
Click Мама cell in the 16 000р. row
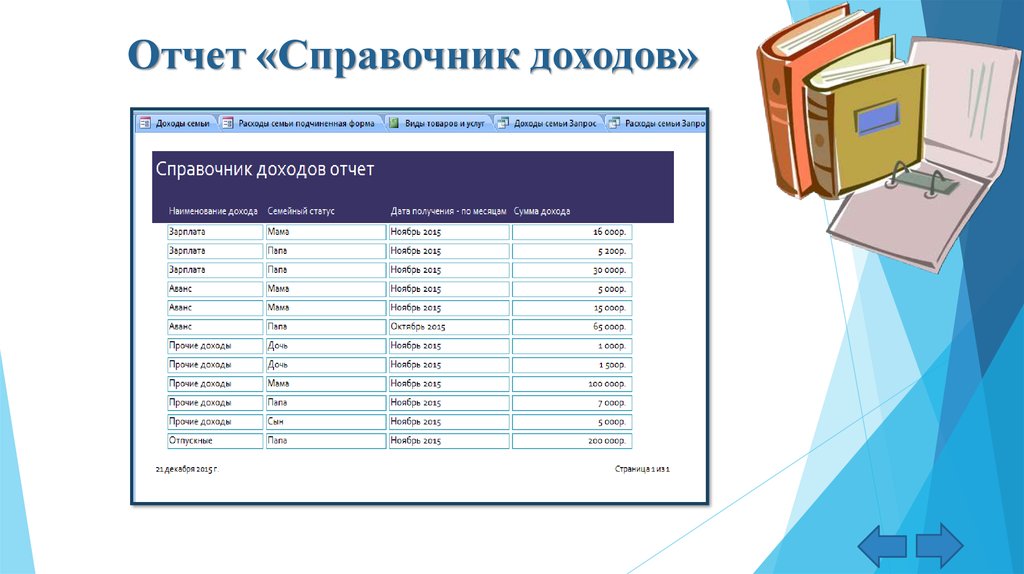coord(326,232)
